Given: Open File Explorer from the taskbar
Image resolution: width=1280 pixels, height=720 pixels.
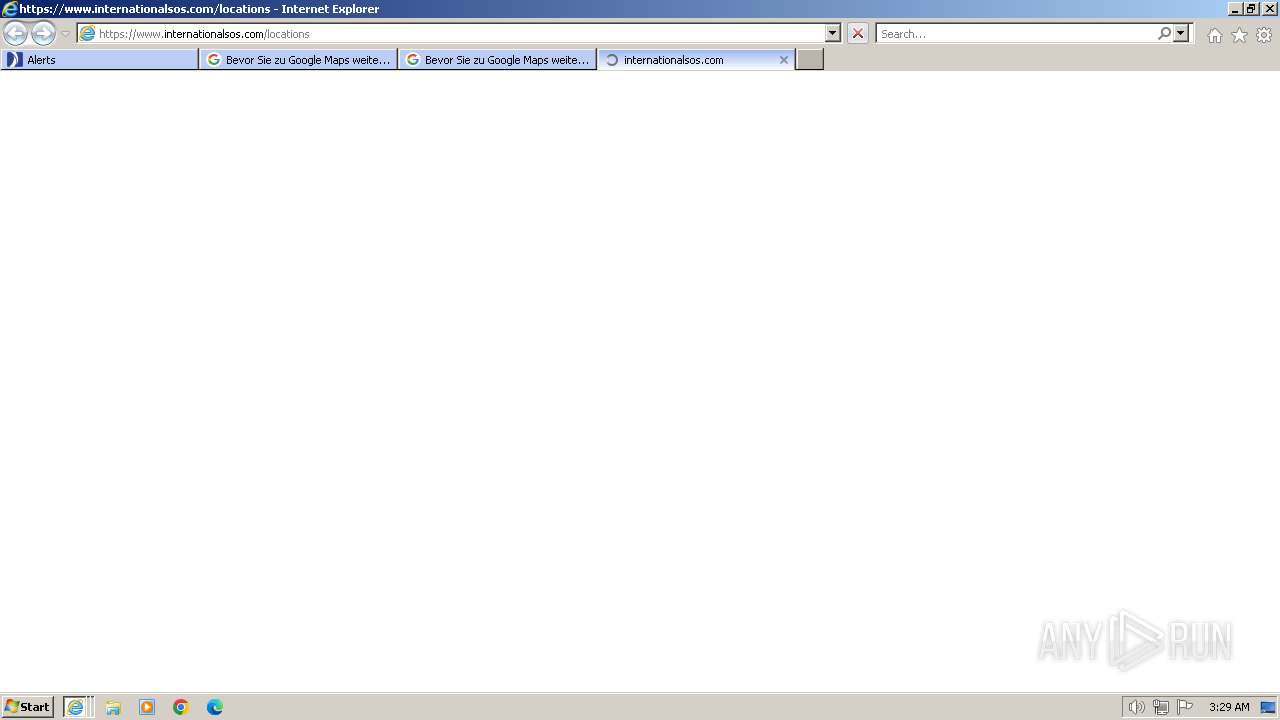Looking at the screenshot, I should (x=113, y=707).
